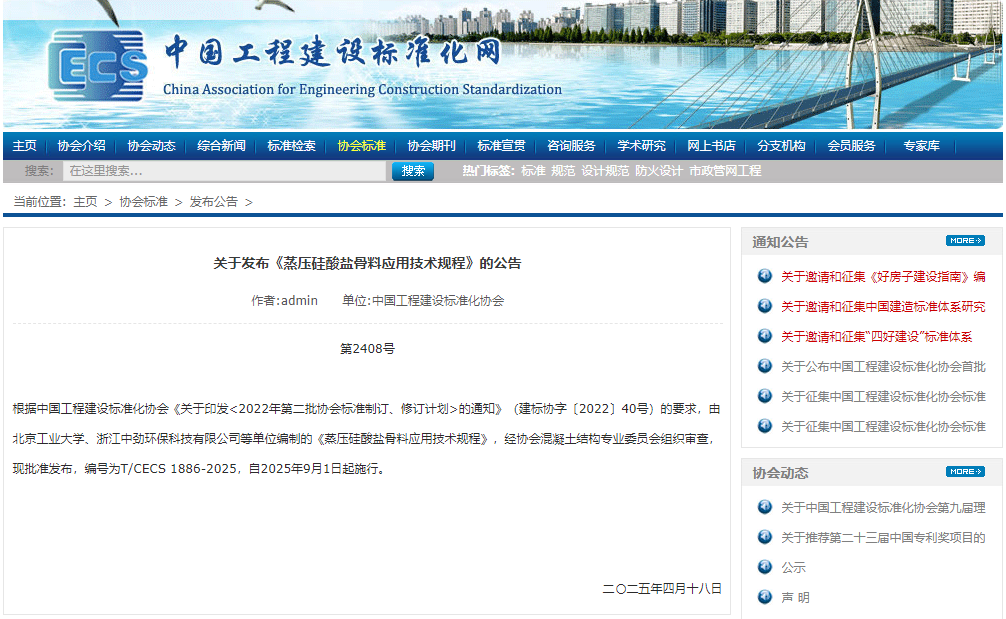Open 专家库 from the navigation bar
This screenshot has width=1006, height=619.
click(x=921, y=146)
